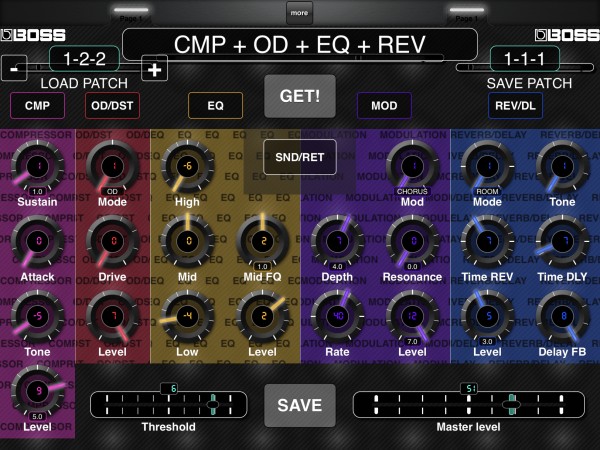600x450 pixels.
Task: Open the more button at top
Action: [x=299, y=13]
